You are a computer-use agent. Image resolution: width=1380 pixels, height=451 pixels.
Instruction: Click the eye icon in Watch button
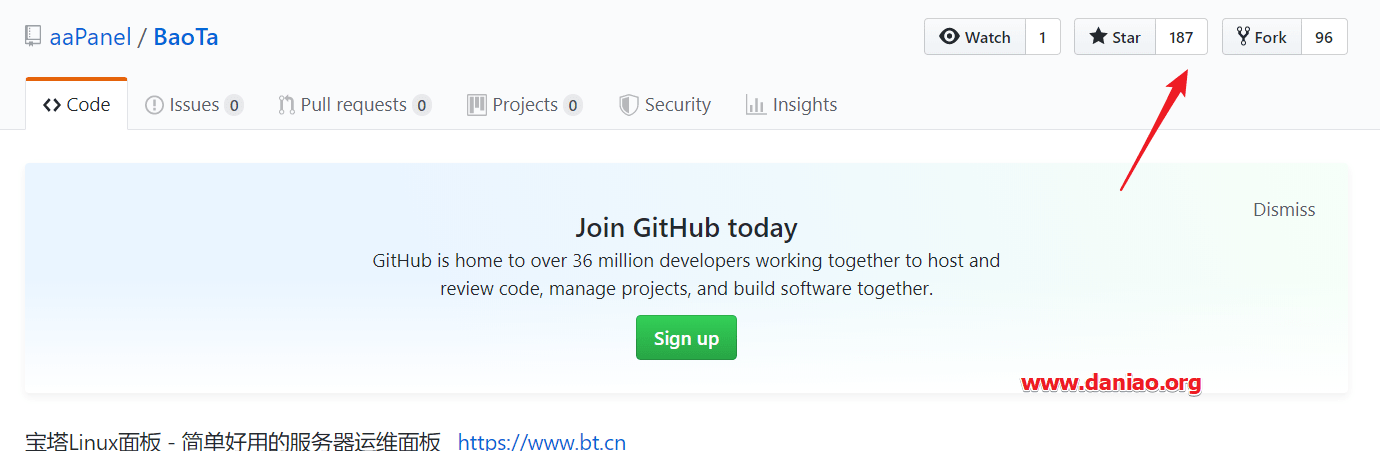point(949,37)
